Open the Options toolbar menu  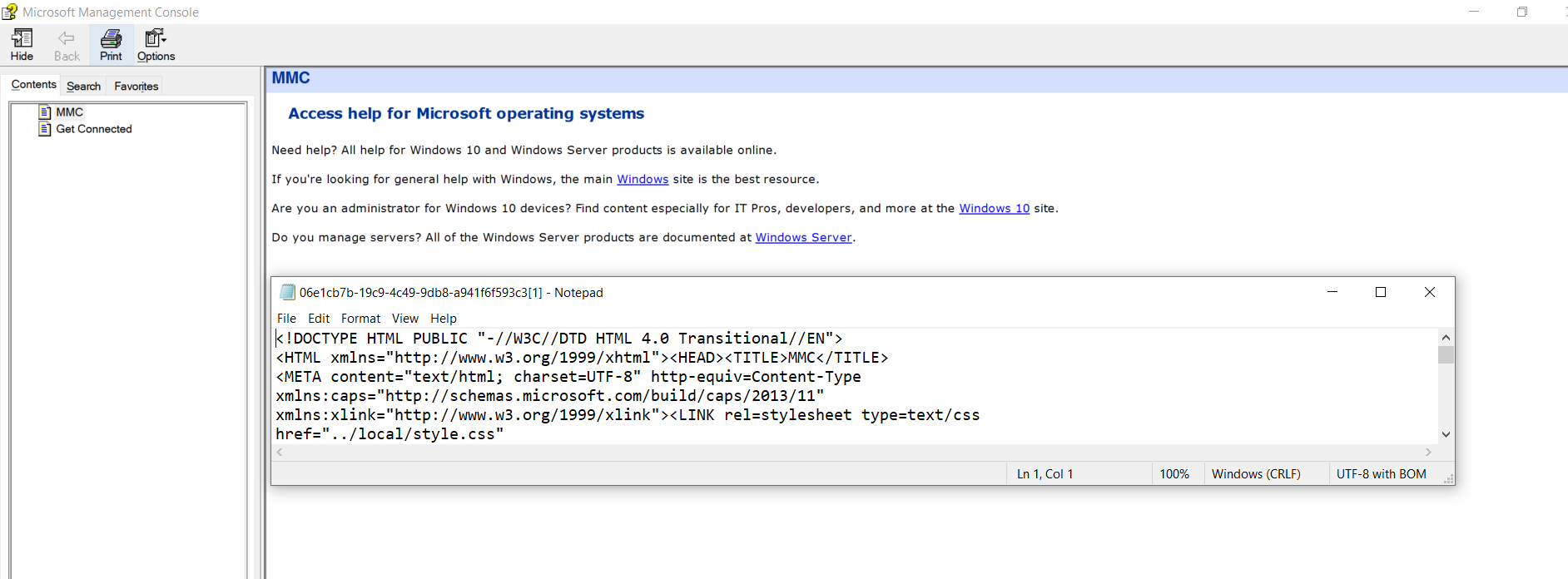pos(156,38)
